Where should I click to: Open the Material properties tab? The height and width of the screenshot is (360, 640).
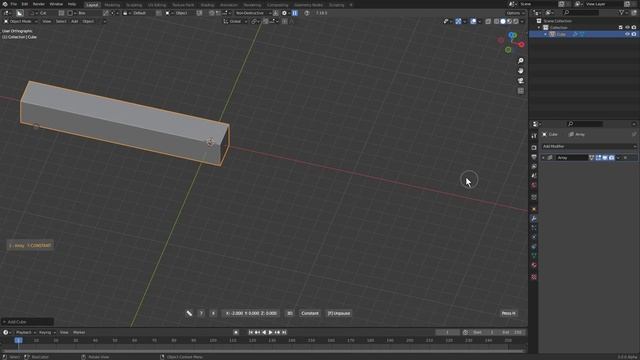(x=534, y=265)
